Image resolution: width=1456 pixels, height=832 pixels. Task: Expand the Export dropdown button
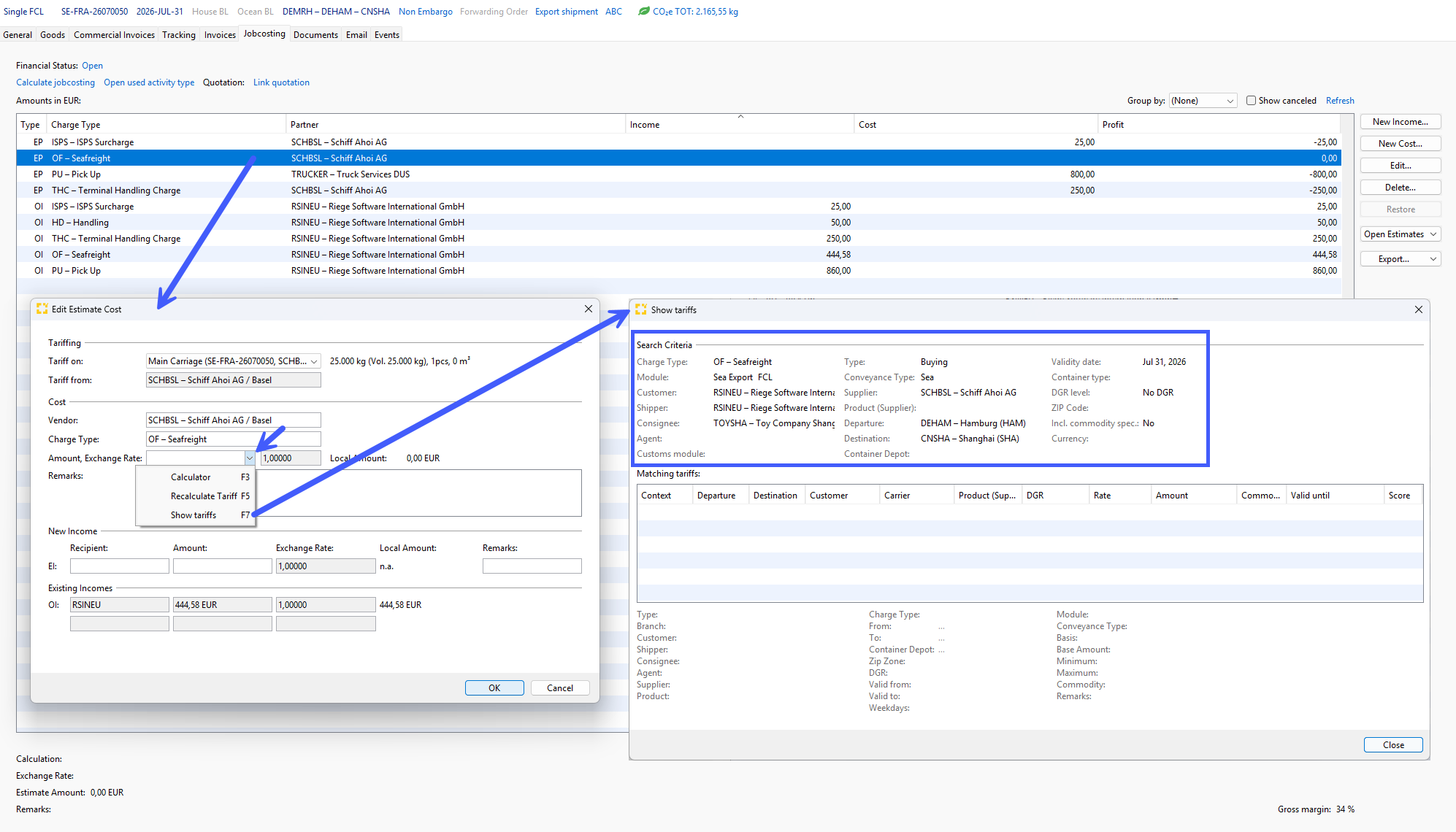pyautogui.click(x=1401, y=259)
